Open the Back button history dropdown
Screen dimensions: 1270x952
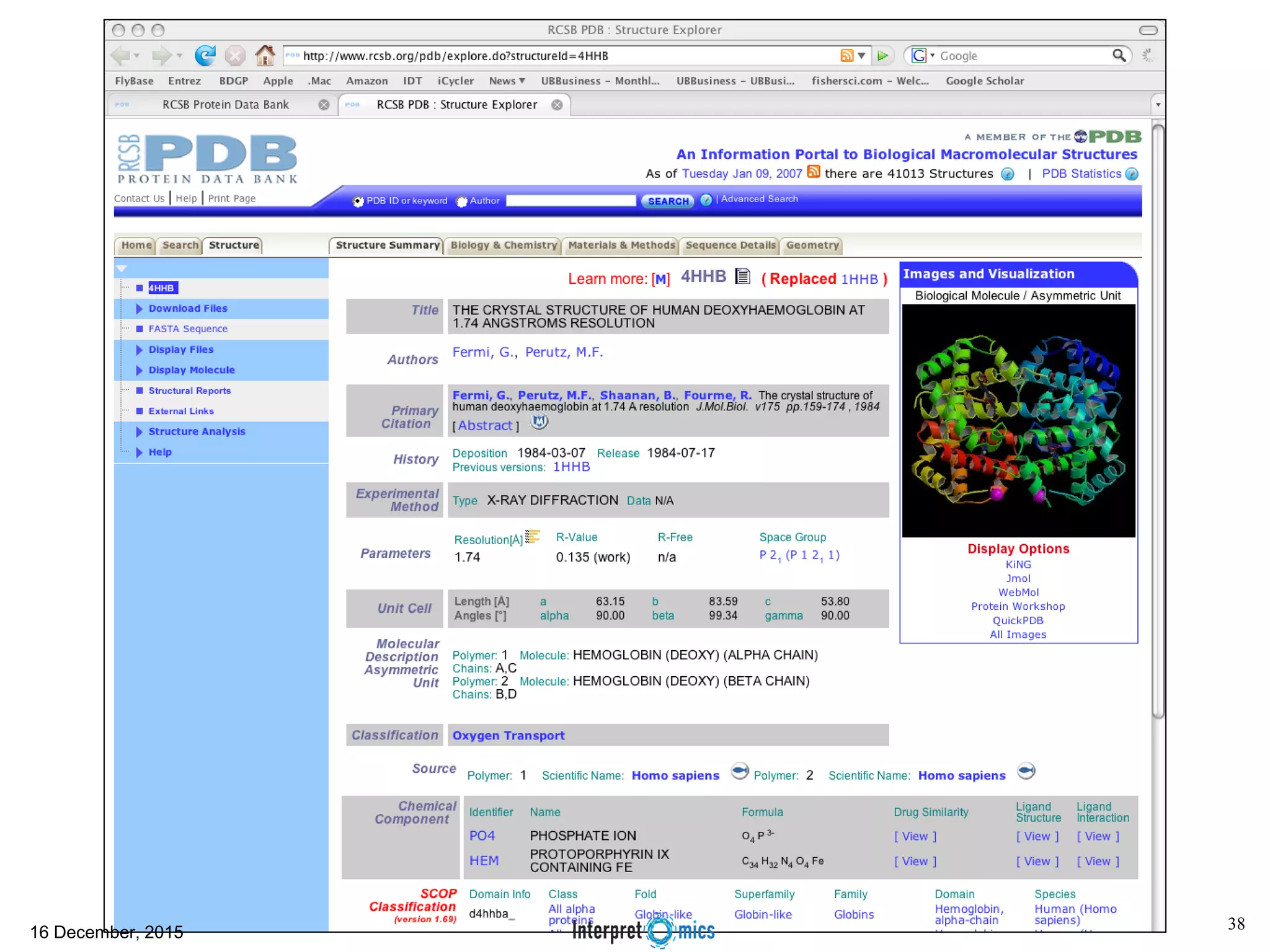click(136, 56)
